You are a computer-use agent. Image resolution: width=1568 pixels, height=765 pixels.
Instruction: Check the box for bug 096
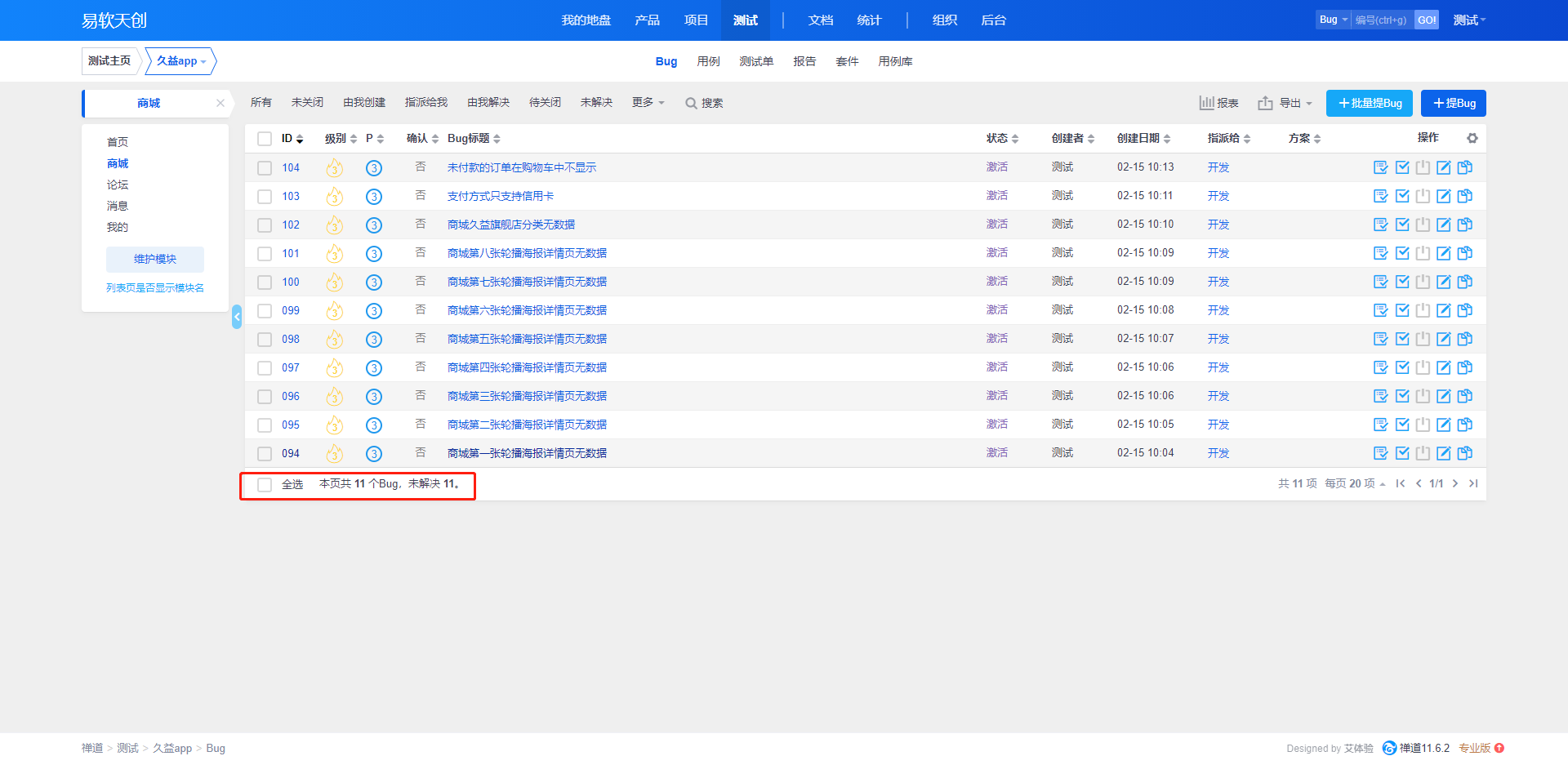tap(265, 397)
